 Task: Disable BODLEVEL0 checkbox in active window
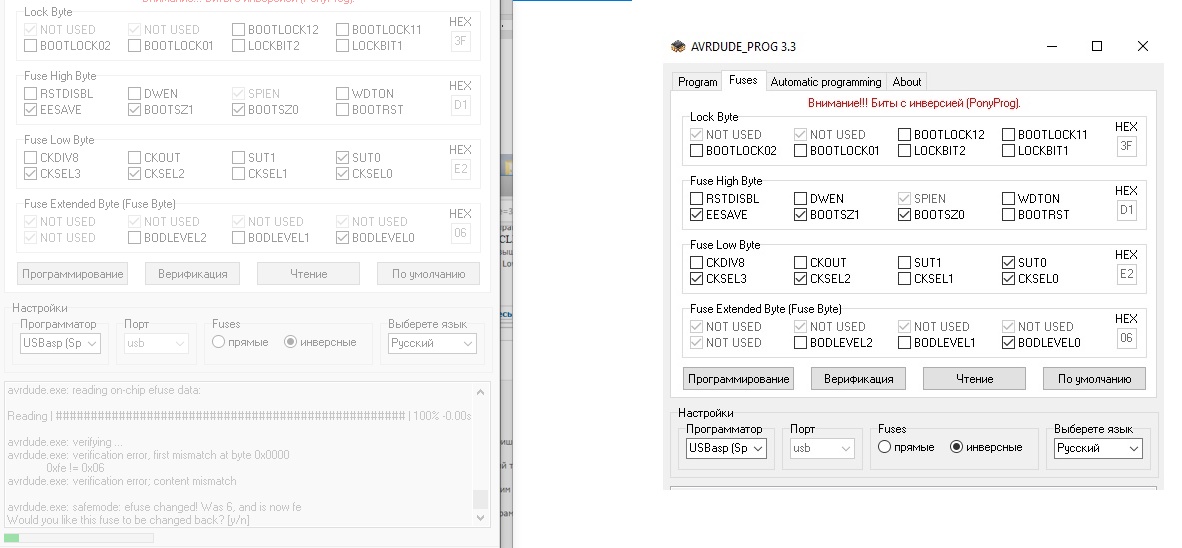tap(1009, 343)
